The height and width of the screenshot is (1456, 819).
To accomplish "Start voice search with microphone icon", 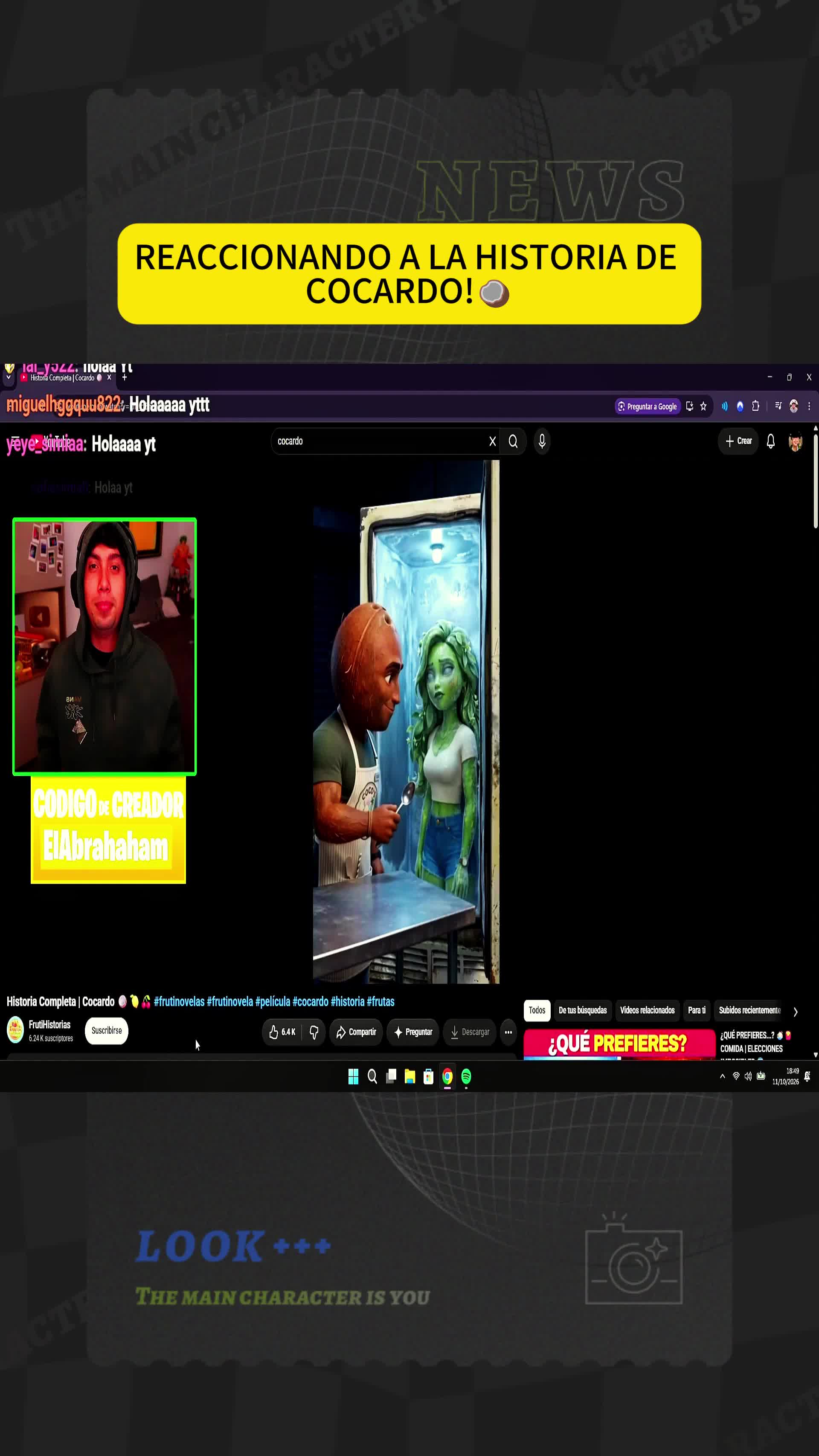I will (x=542, y=441).
